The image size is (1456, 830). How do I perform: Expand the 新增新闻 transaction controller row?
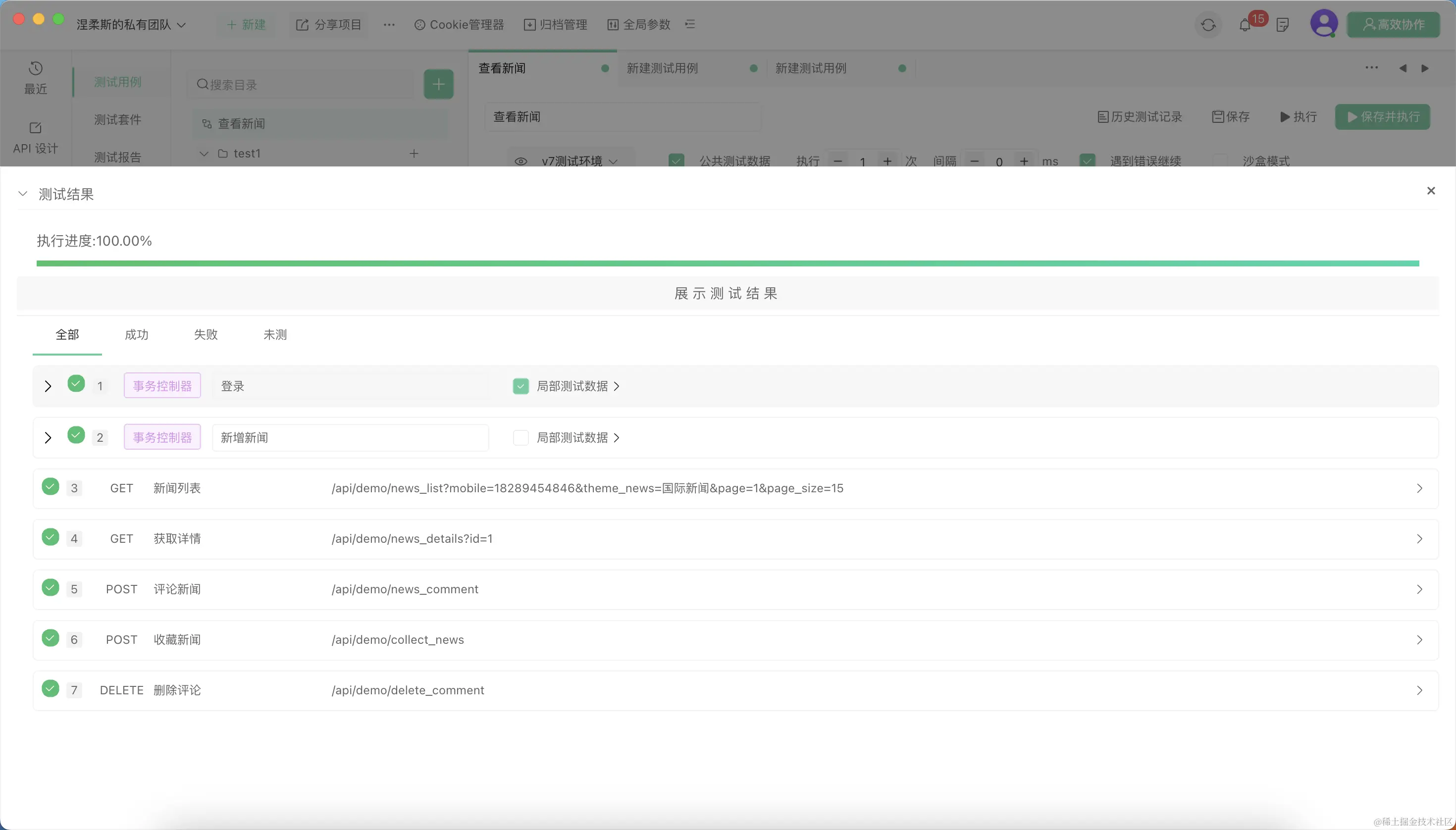[48, 438]
